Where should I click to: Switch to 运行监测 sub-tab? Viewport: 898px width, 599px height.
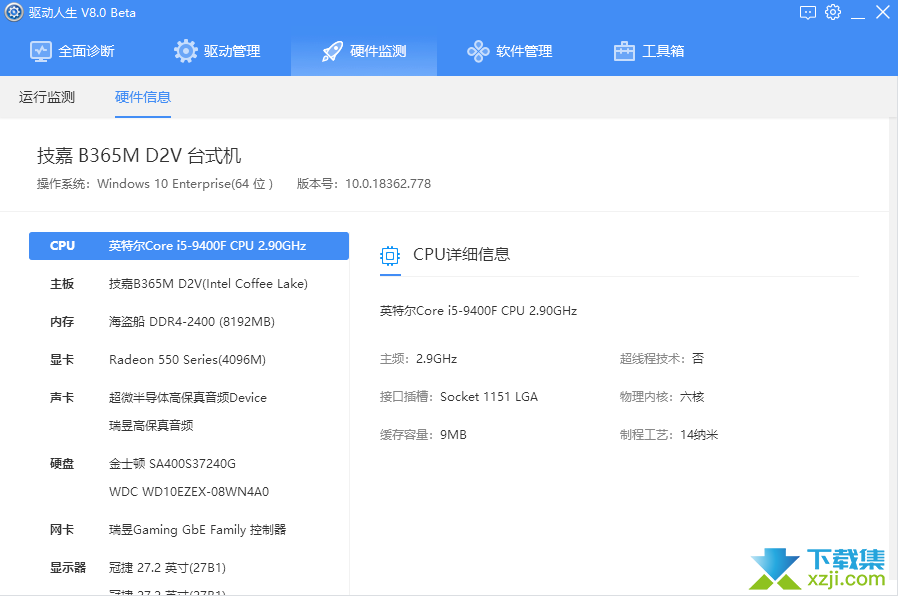(x=47, y=97)
